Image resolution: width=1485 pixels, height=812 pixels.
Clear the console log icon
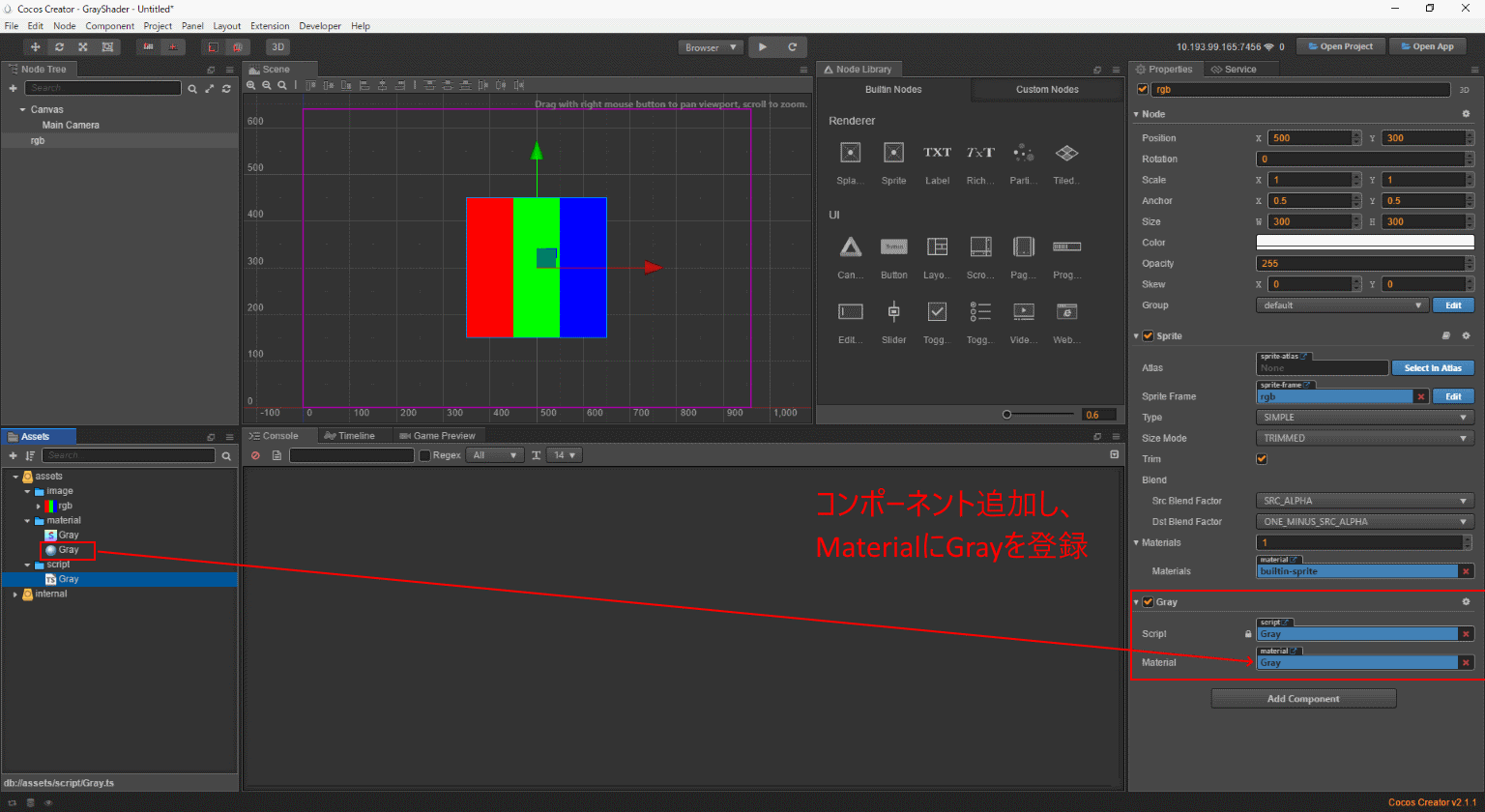(x=255, y=455)
